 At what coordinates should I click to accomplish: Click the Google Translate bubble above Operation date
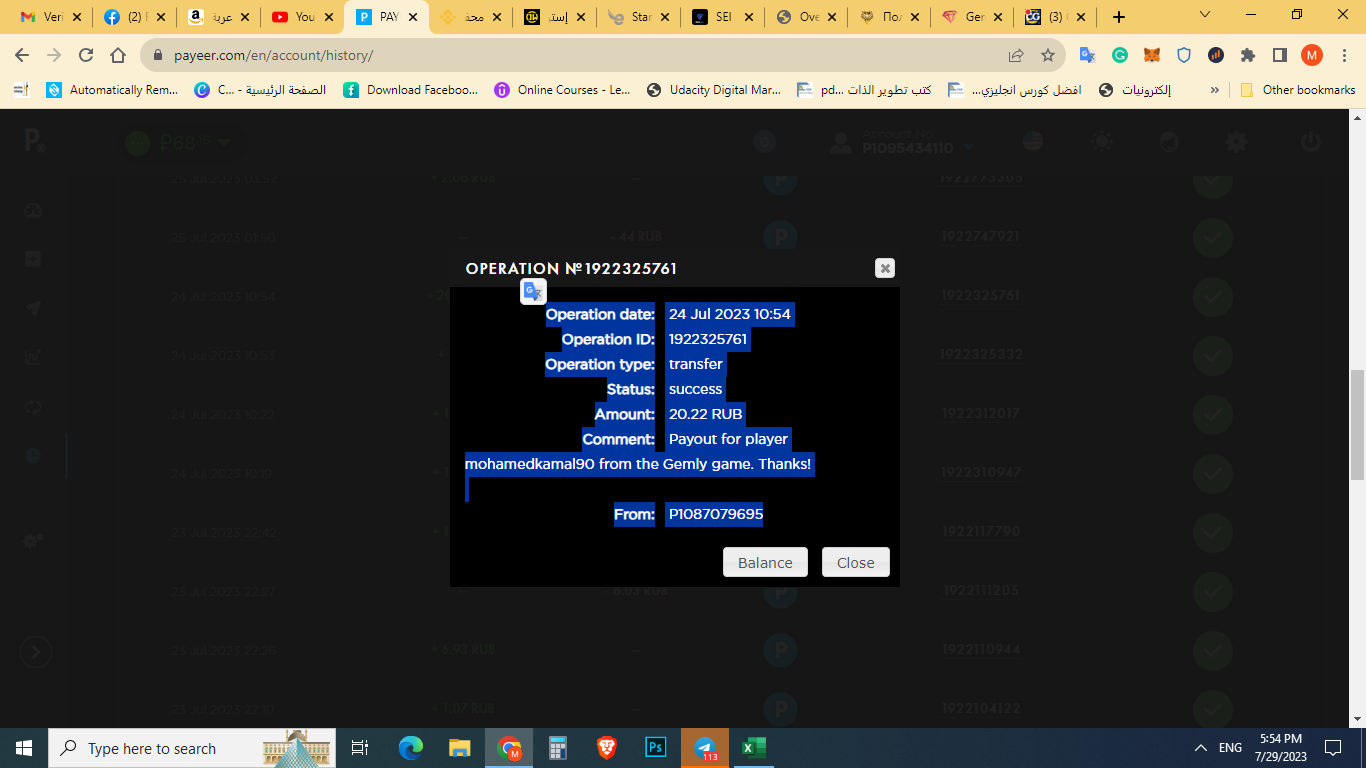(x=533, y=291)
